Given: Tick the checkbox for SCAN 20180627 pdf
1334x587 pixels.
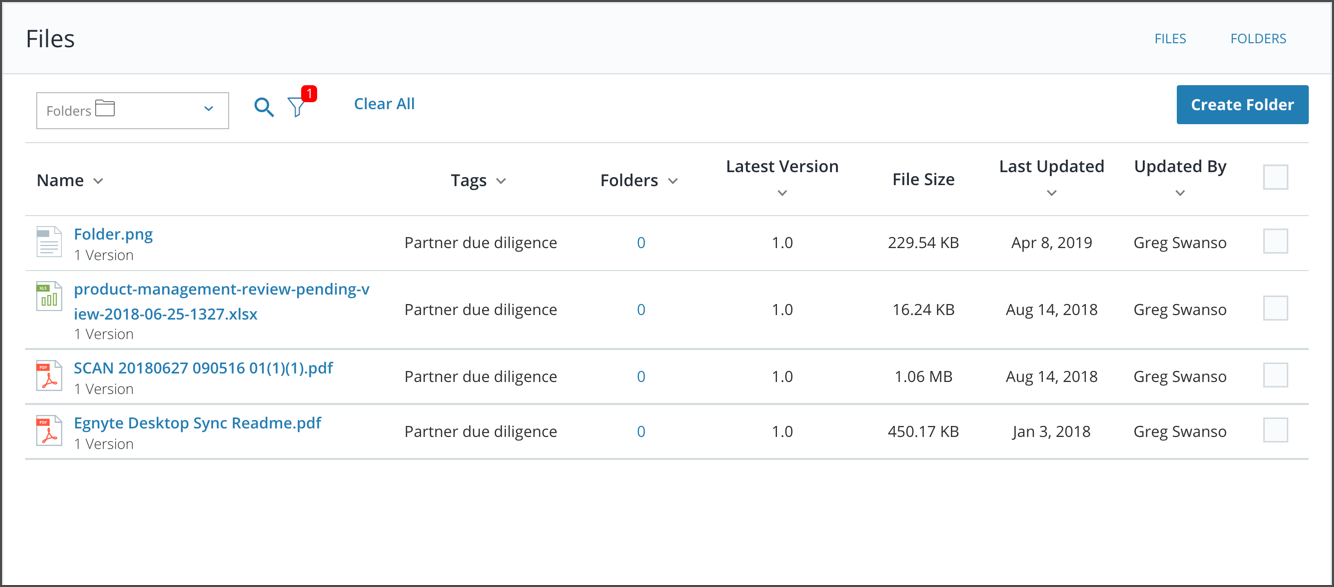Looking at the screenshot, I should (x=1275, y=375).
